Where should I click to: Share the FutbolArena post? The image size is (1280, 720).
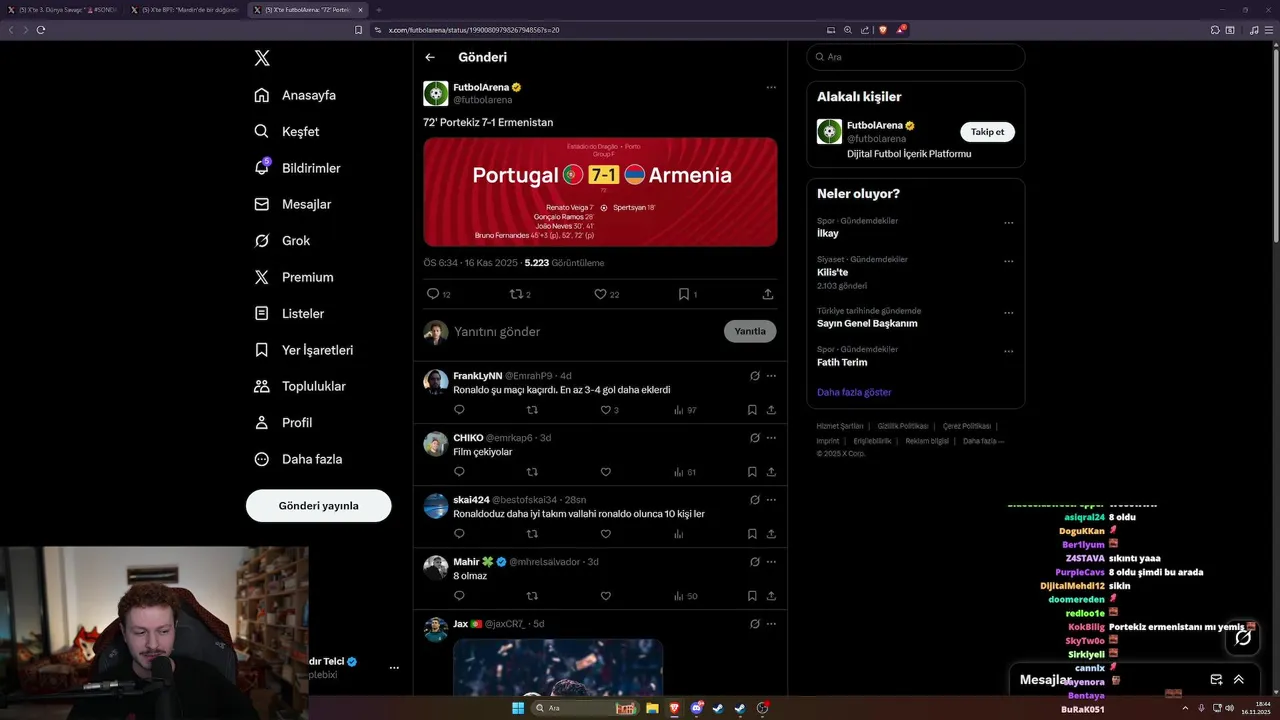click(767, 294)
